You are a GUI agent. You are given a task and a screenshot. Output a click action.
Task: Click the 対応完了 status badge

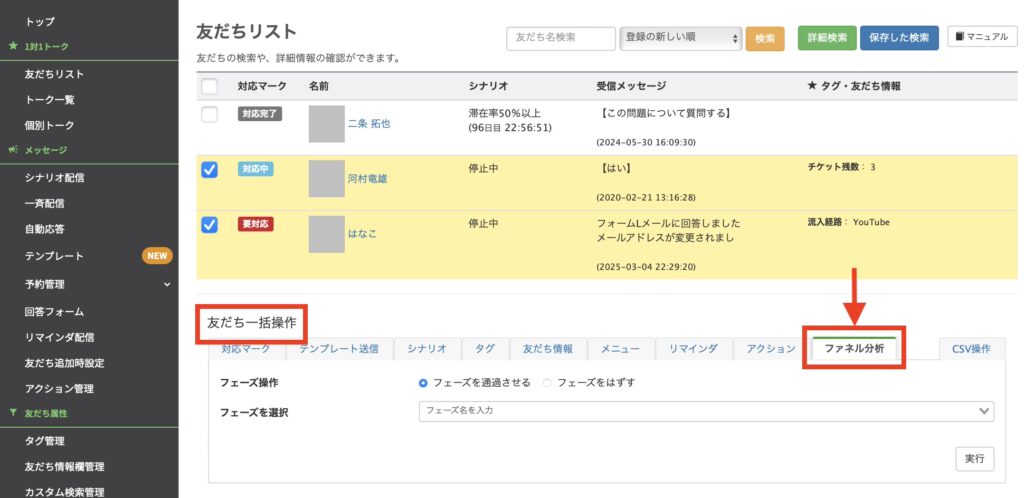coord(260,115)
